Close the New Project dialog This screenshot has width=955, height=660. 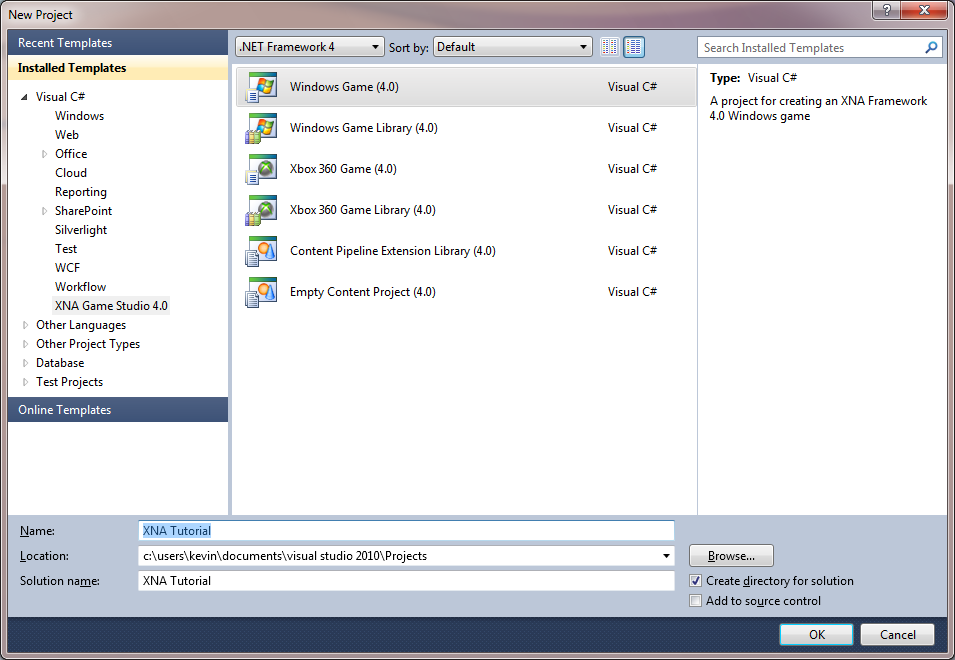[x=924, y=10]
